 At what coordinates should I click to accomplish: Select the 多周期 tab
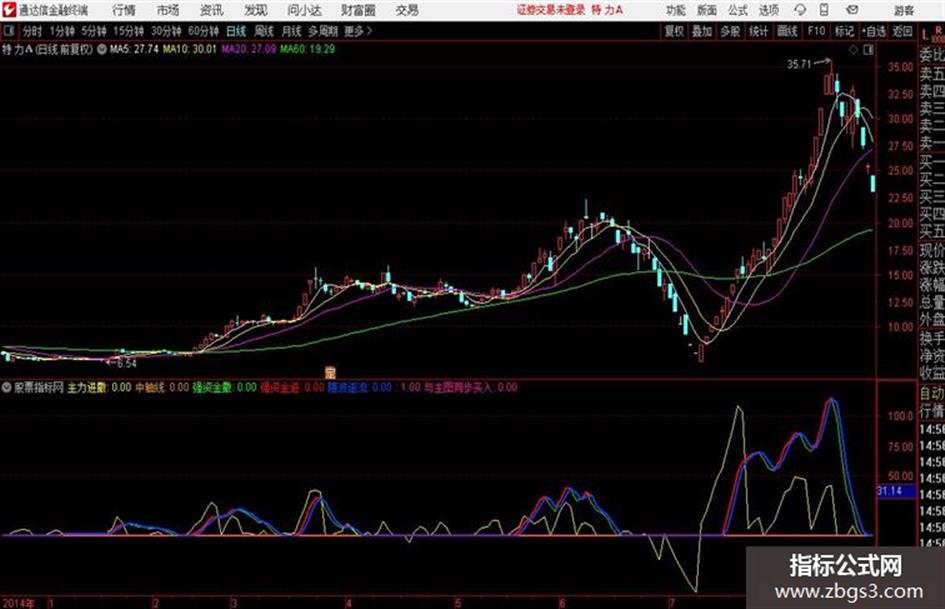323,31
